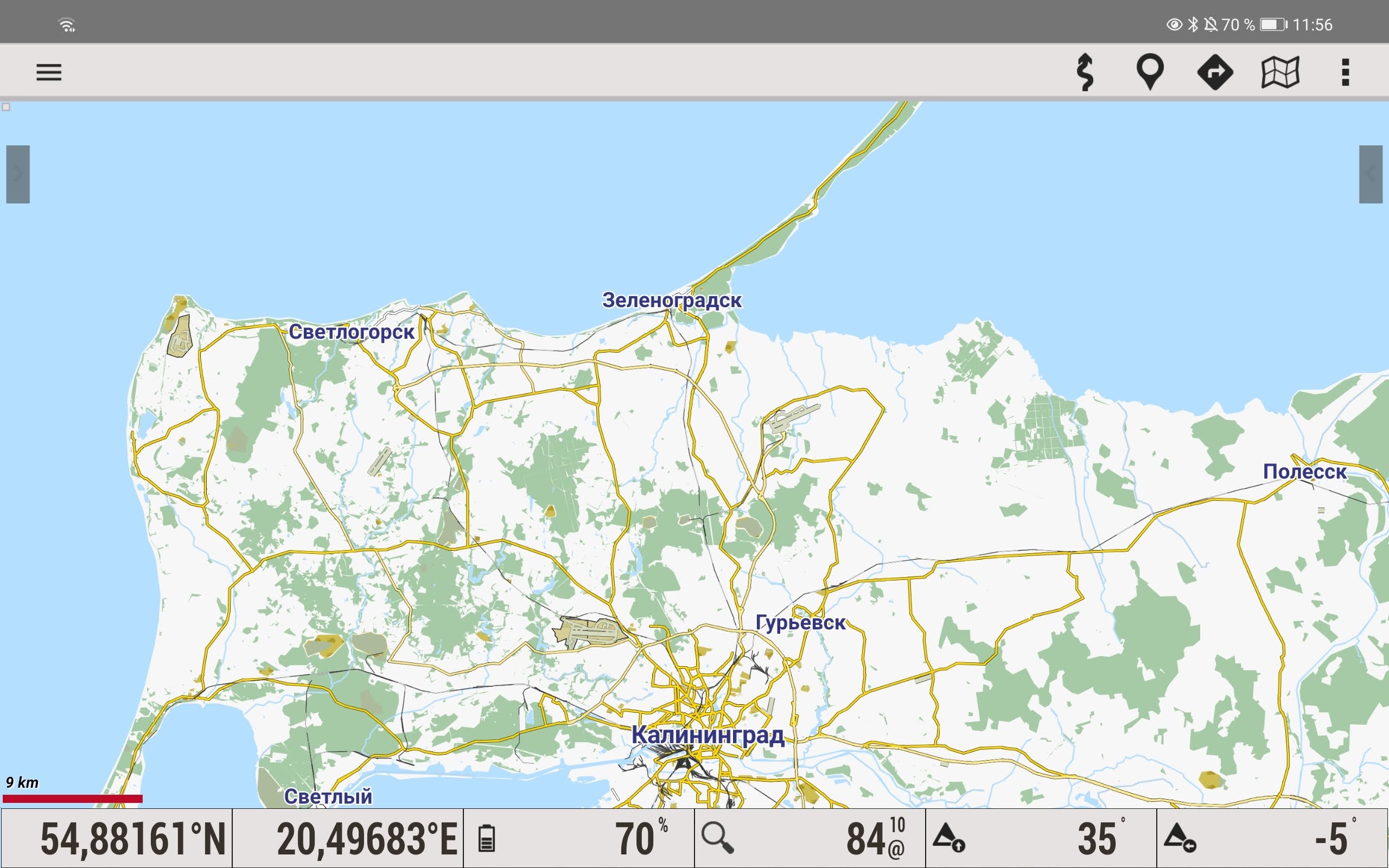Toggle the small square at map corner
1389x868 pixels.
point(7,107)
